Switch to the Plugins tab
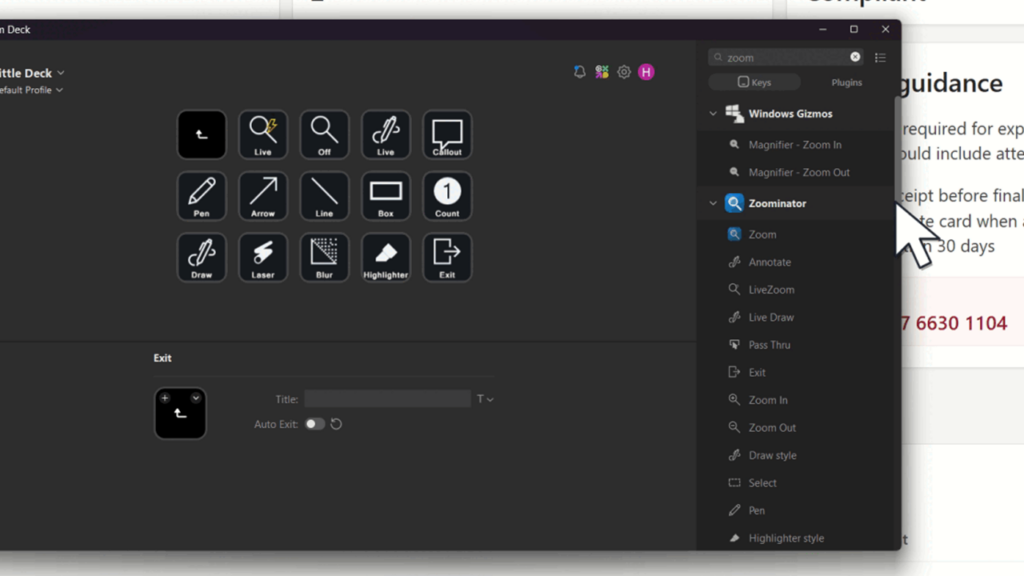This screenshot has height=576, width=1024. click(846, 82)
